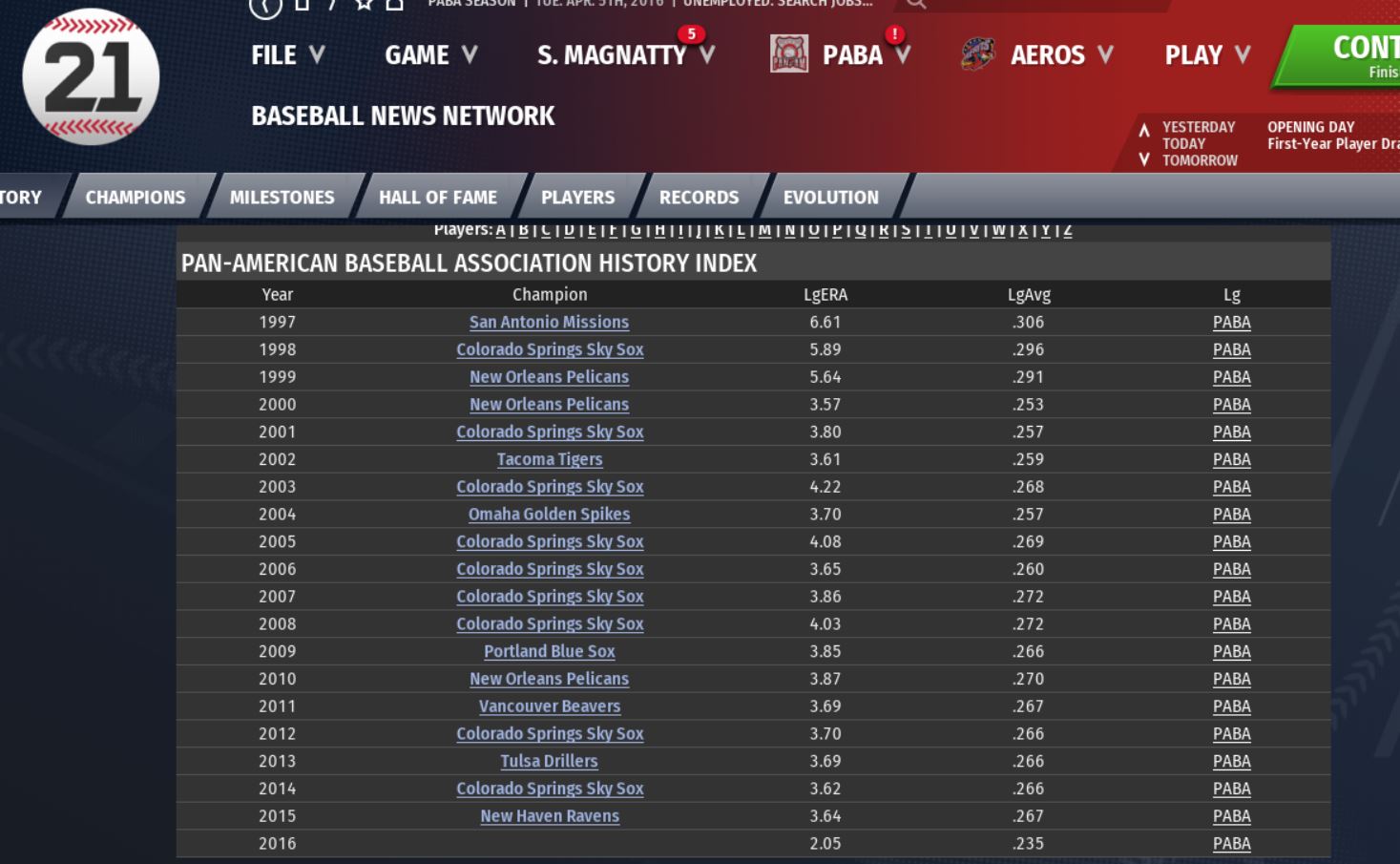1400x864 pixels.
Task: Select players index letter A
Action: (501, 230)
